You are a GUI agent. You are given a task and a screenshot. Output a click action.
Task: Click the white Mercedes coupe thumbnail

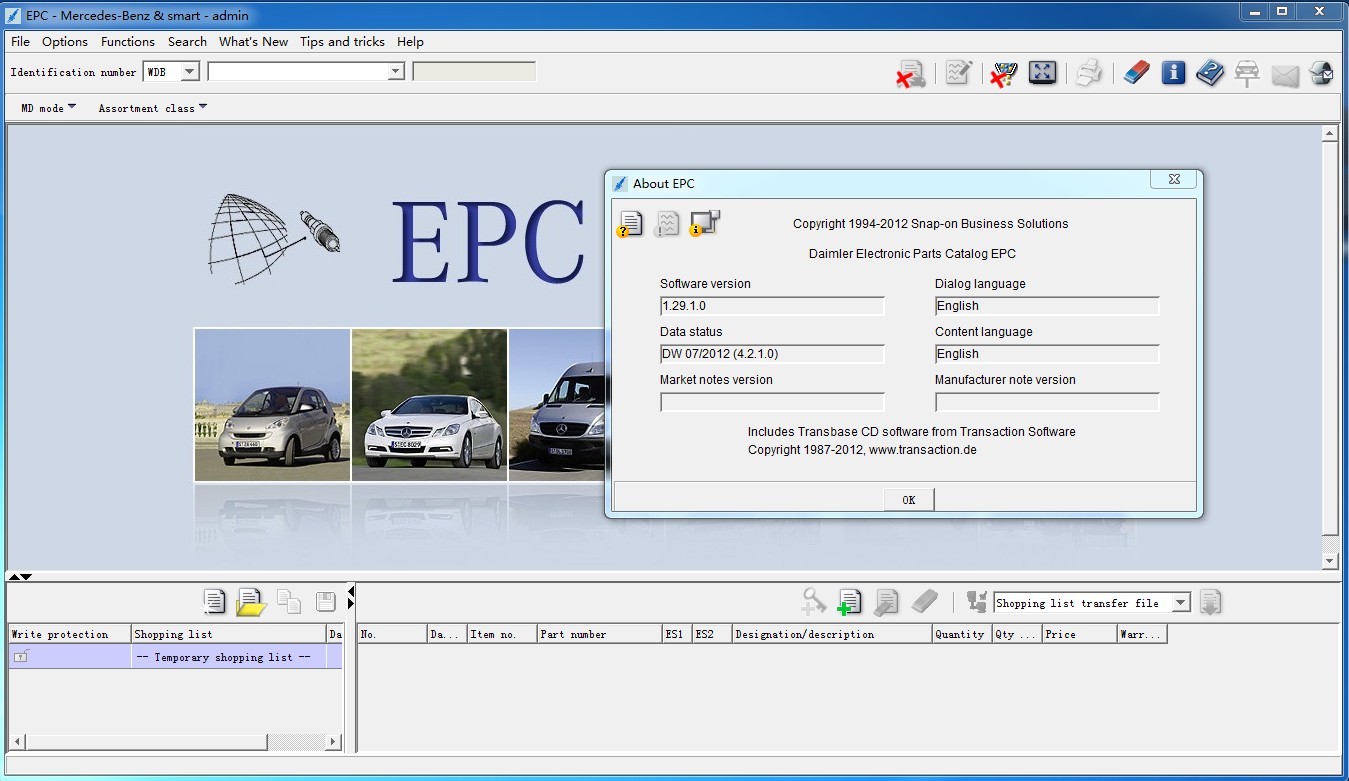pos(430,405)
